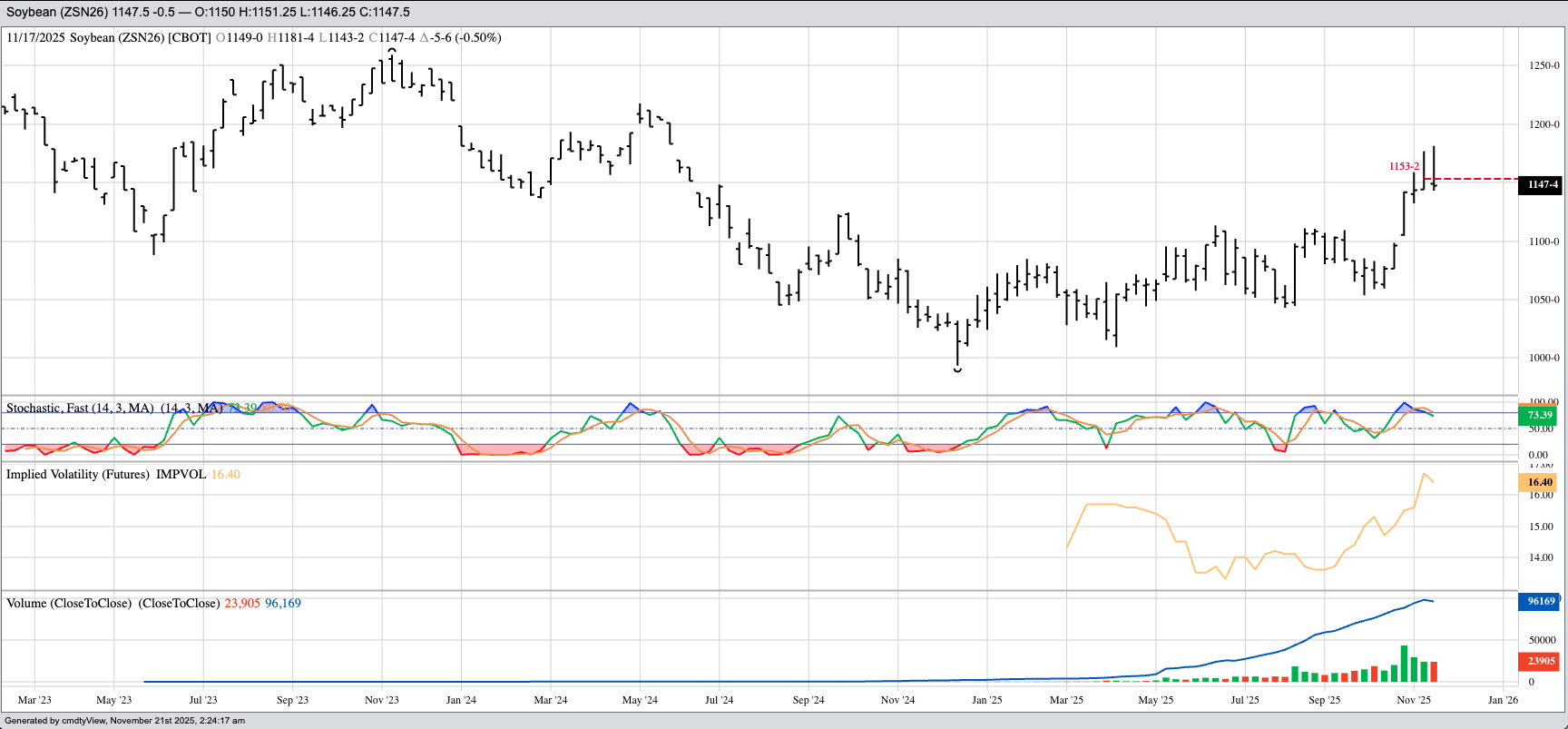The width and height of the screenshot is (1568, 729).
Task: Select the Implied Volatility (Futures) IMPVOL label
Action: 106,474
